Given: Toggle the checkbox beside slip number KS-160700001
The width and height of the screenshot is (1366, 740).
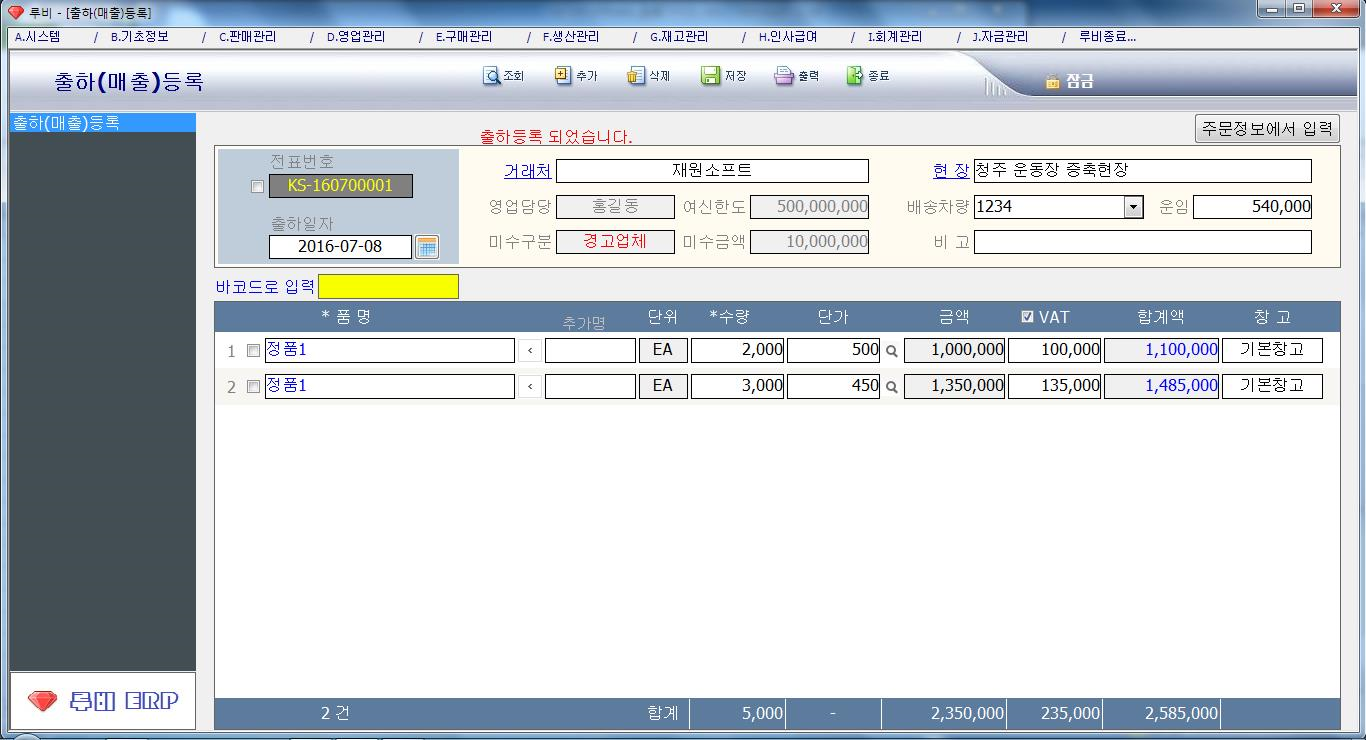Looking at the screenshot, I should 258,186.
